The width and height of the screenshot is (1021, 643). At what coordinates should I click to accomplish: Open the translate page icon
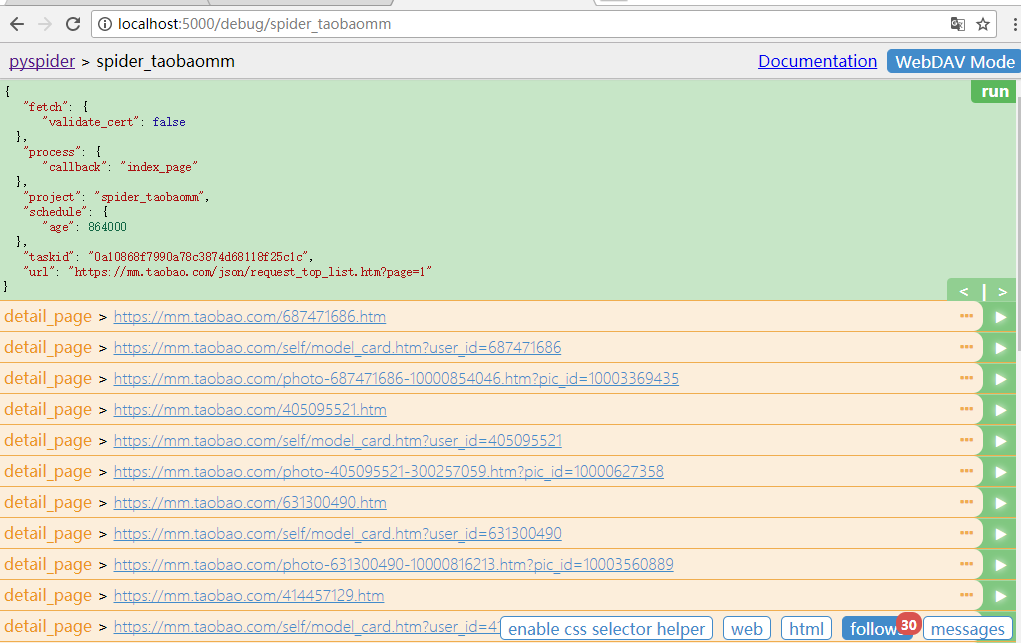(x=957, y=24)
